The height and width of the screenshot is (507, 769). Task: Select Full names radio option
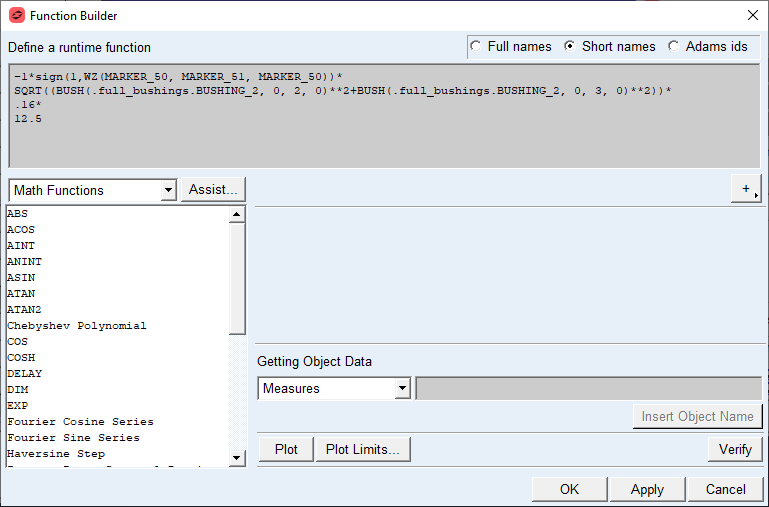point(476,47)
